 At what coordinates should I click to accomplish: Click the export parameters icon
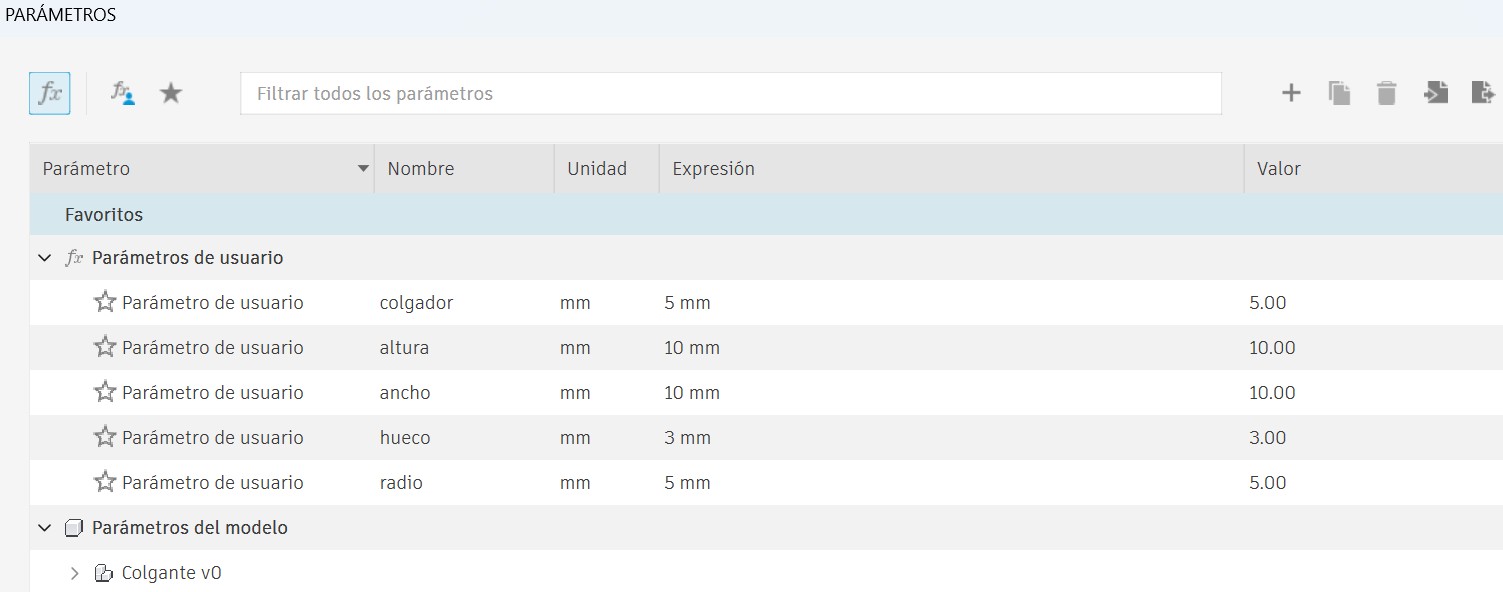pyautogui.click(x=1483, y=92)
